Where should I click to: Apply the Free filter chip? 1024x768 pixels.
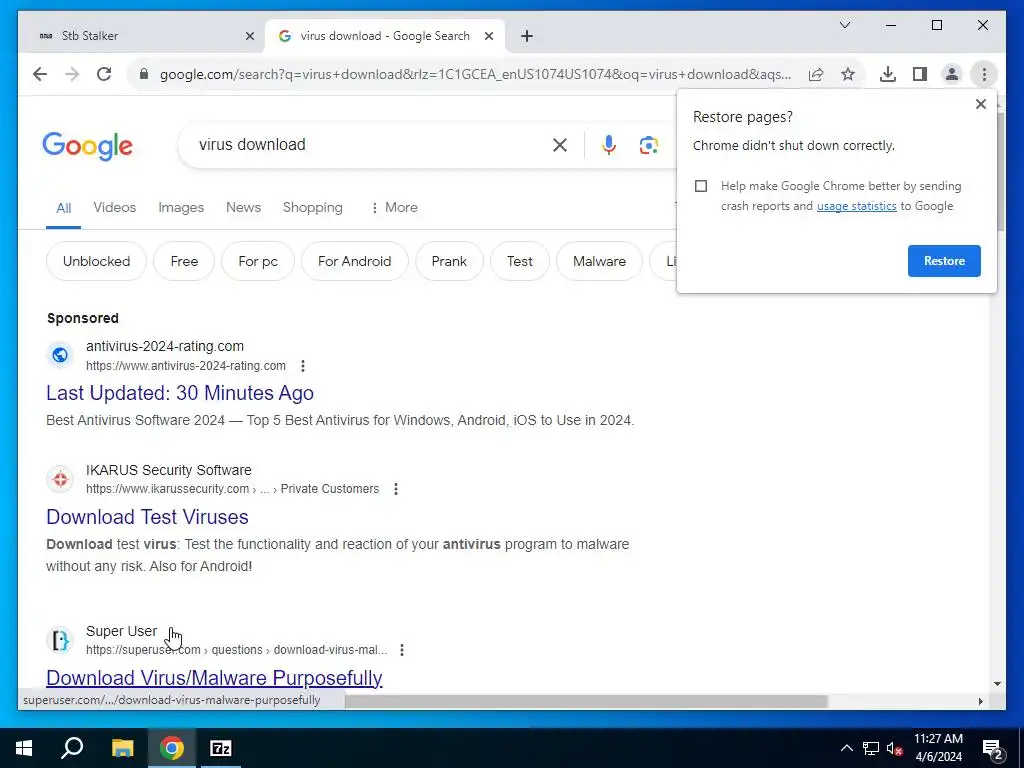(184, 261)
